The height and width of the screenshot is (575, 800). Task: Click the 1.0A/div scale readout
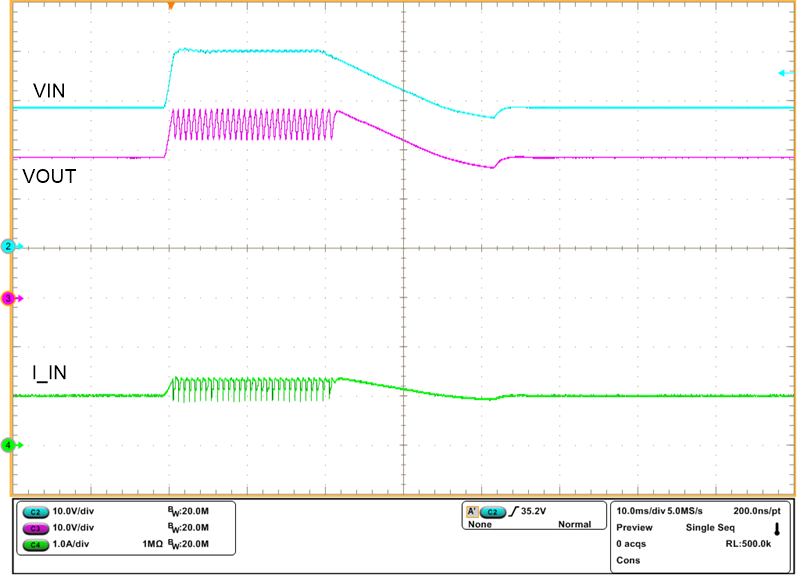click(70, 544)
